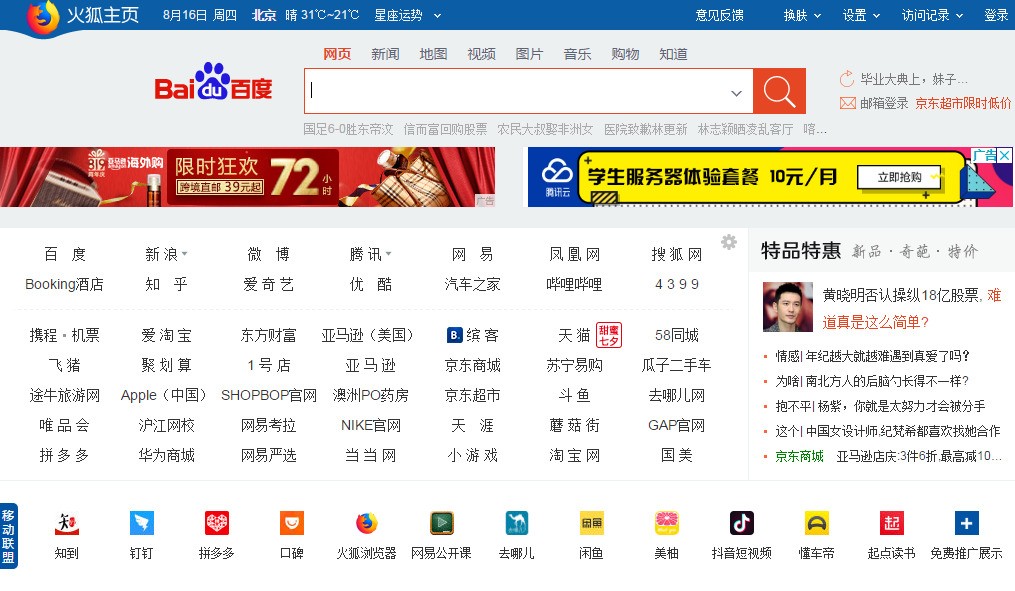Open the 哔哩哔哩 site link
This screenshot has width=1015, height=591.
[574, 284]
